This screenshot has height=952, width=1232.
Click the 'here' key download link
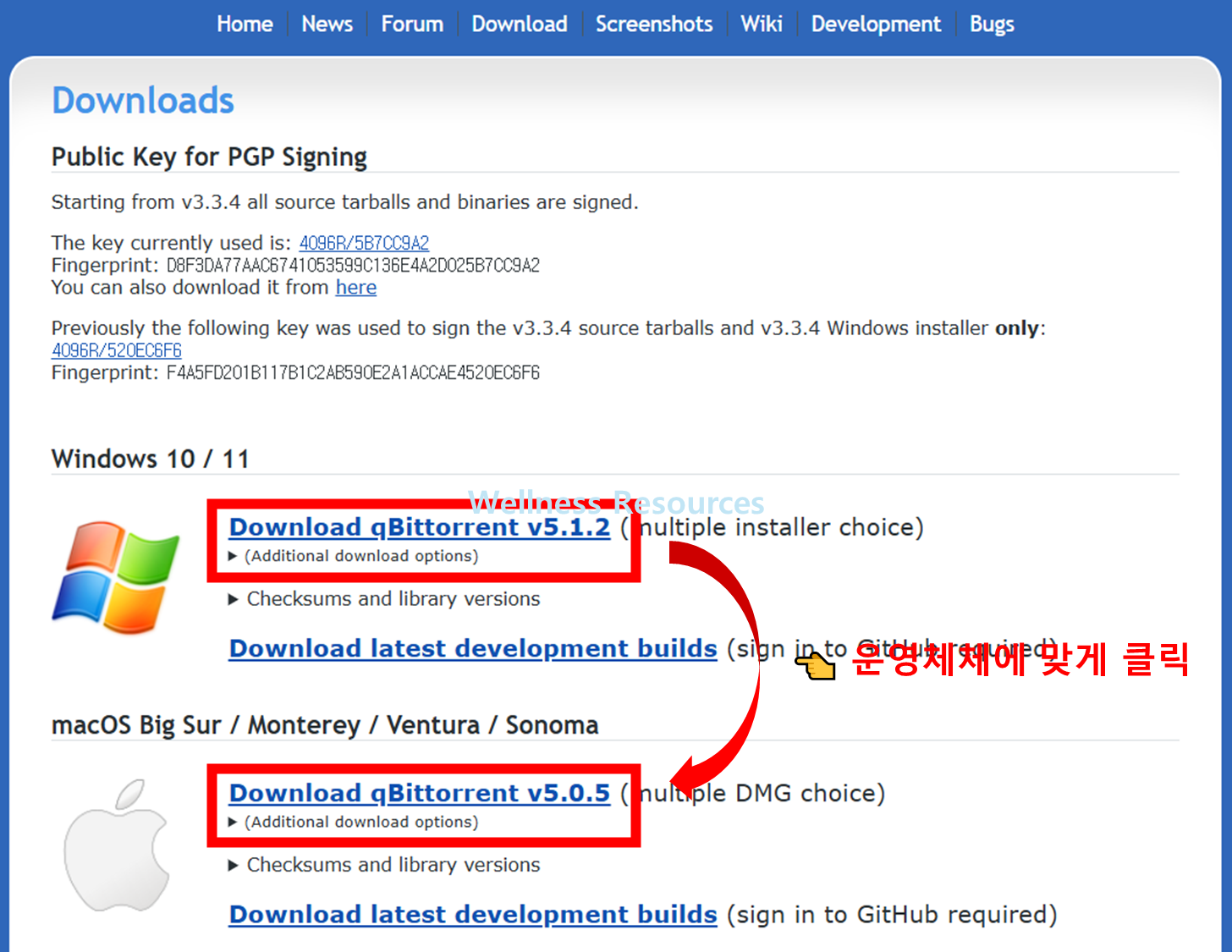point(356,288)
